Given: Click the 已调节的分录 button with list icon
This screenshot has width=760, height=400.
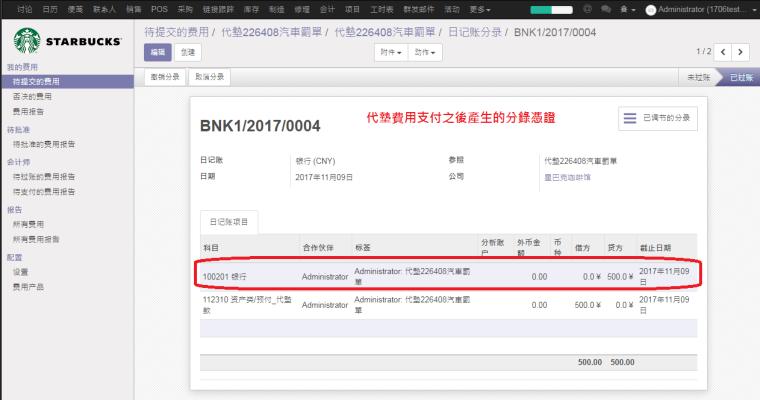Looking at the screenshot, I should 658,118.
